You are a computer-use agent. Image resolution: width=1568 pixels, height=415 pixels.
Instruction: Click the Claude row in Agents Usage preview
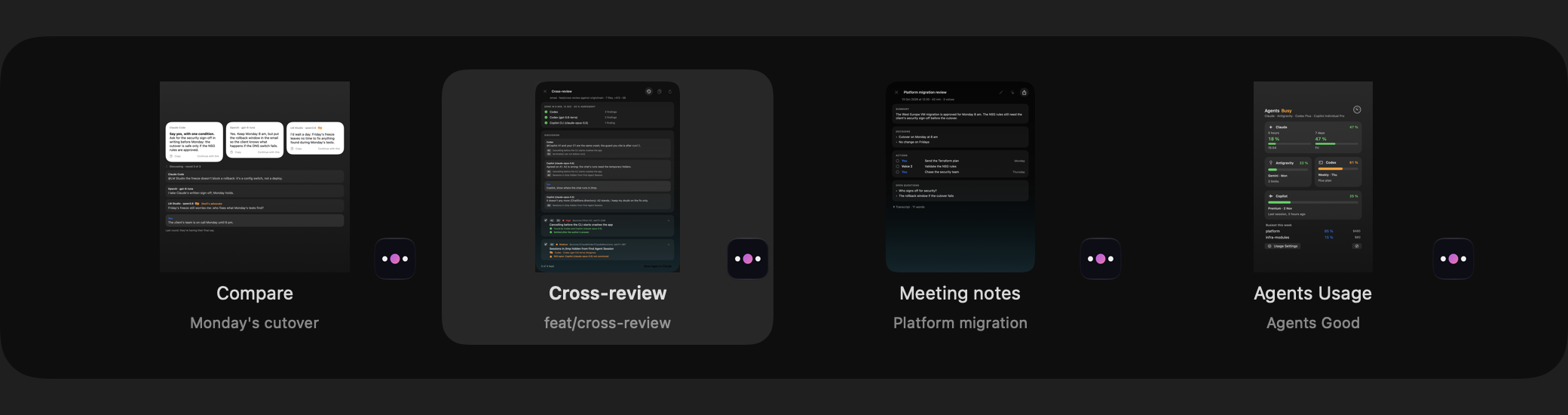(x=1312, y=137)
